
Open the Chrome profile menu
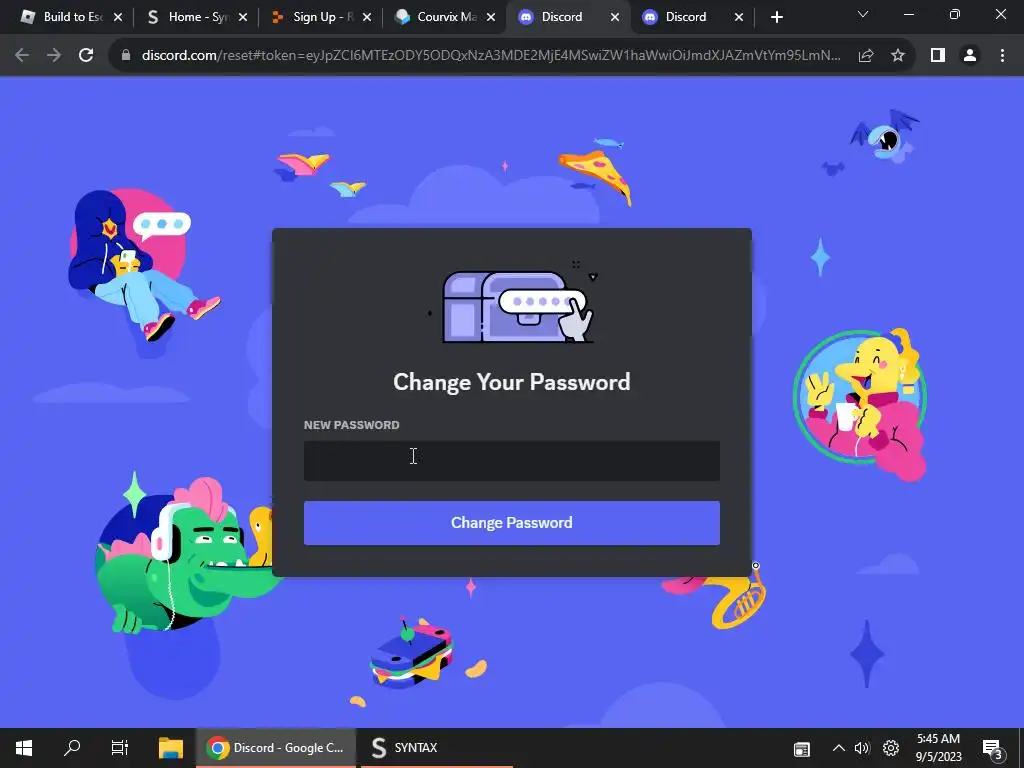pos(970,56)
